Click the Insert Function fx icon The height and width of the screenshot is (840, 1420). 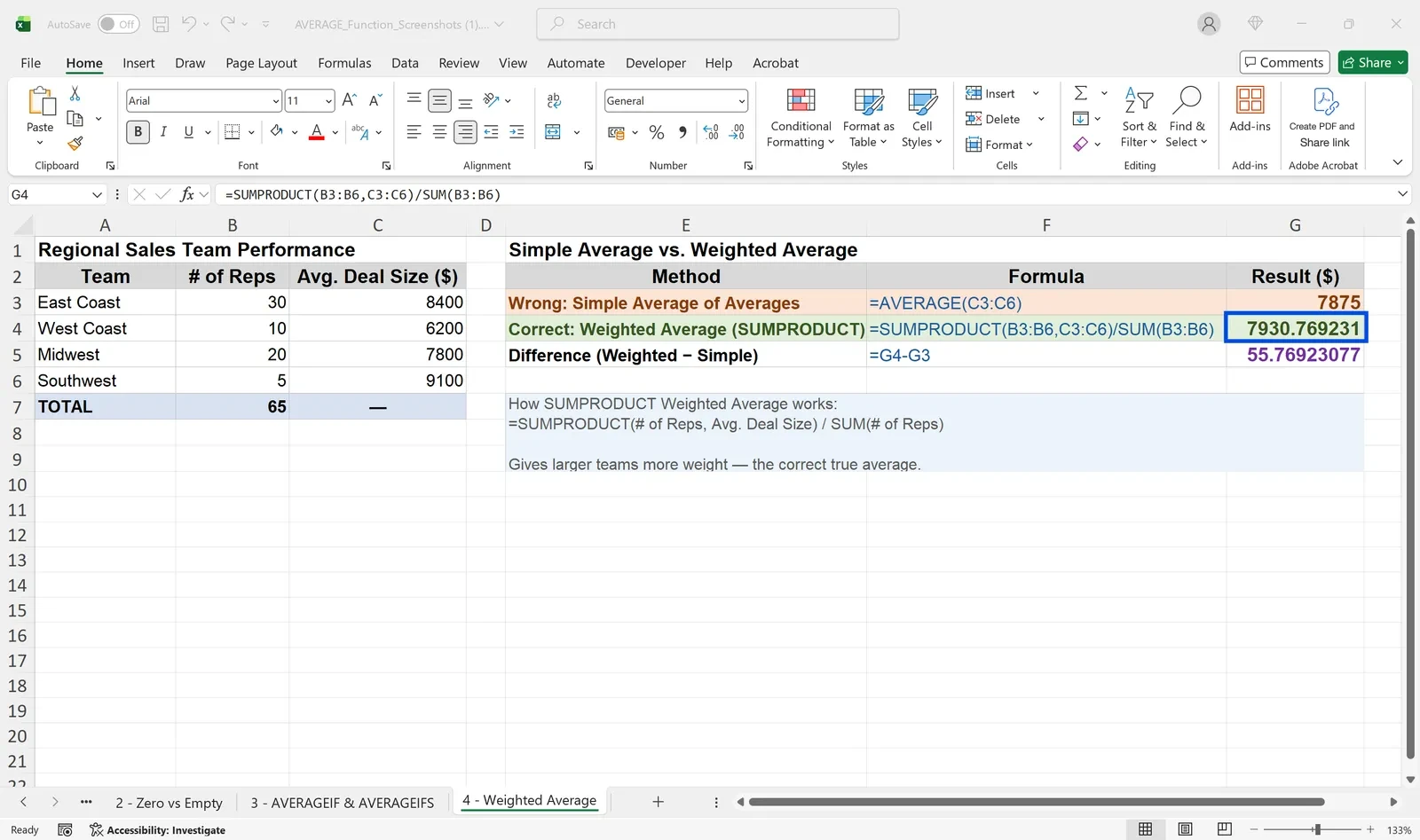[186, 194]
